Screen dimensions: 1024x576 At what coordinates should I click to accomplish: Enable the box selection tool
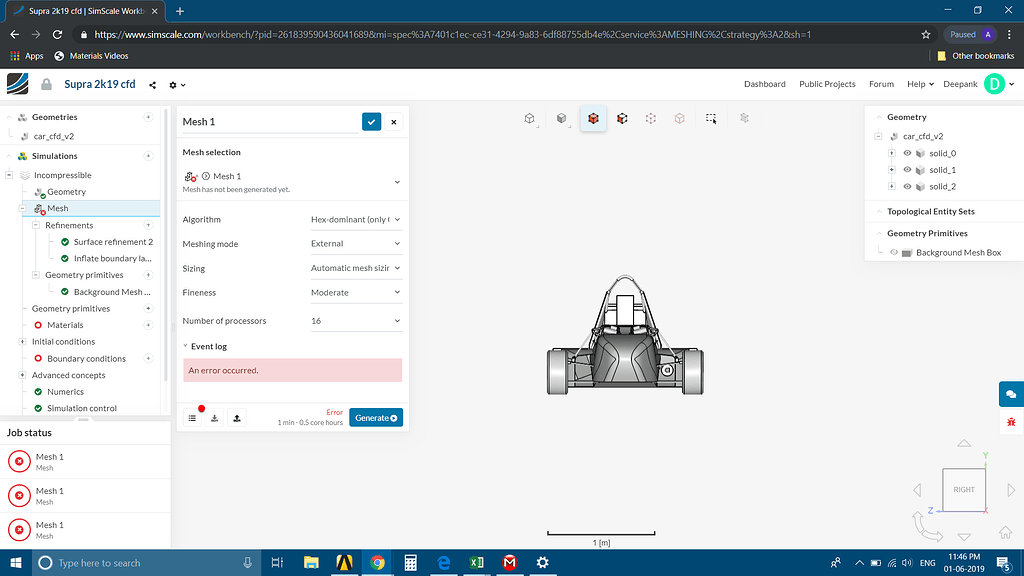click(x=711, y=118)
